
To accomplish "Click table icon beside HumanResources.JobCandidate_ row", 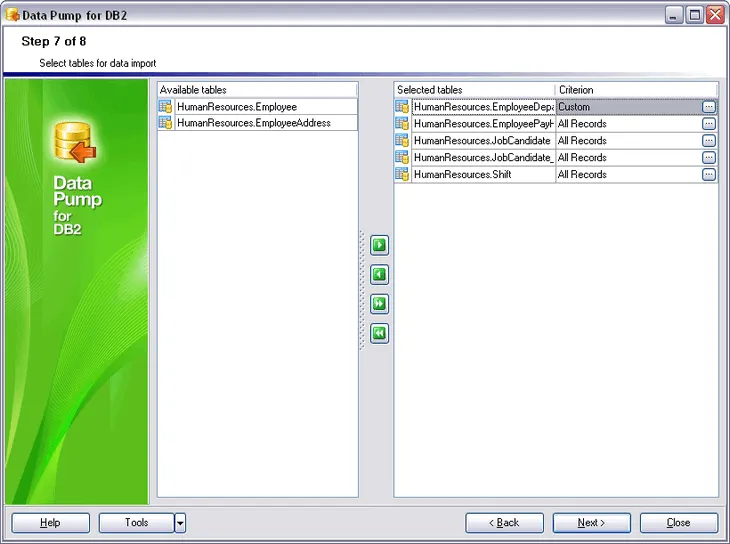I will click(402, 157).
